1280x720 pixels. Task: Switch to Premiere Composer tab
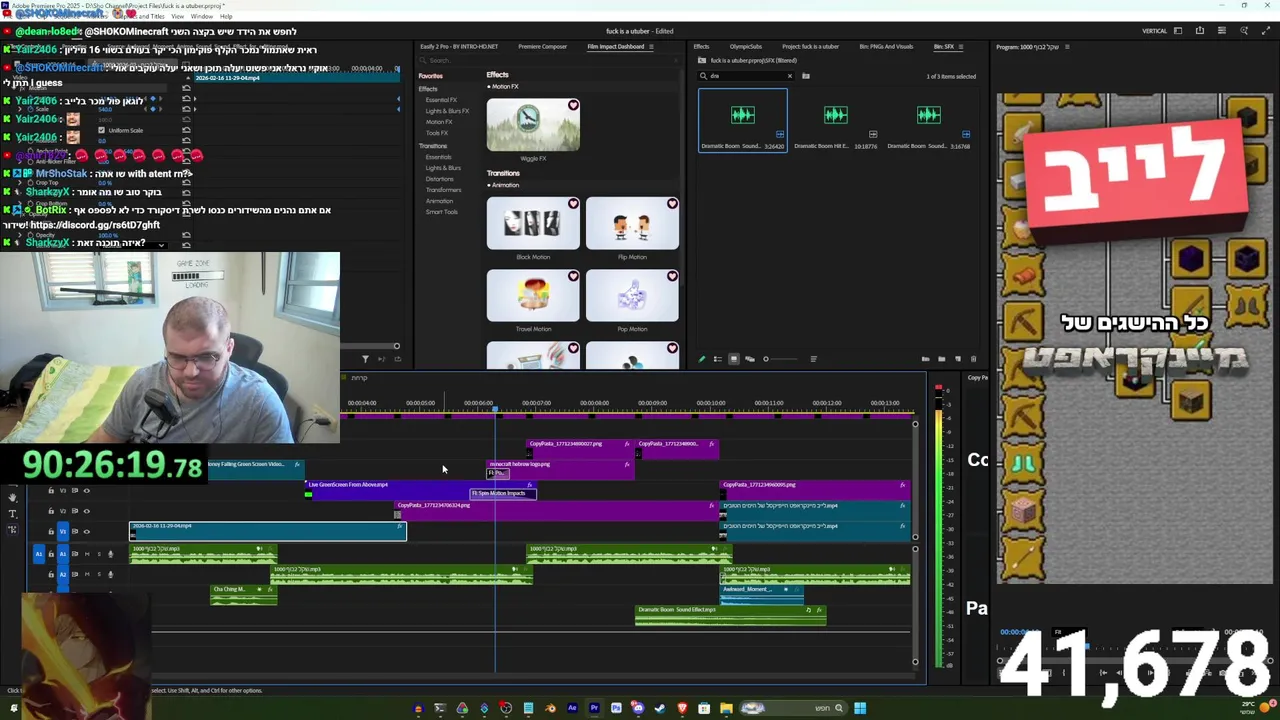point(542,47)
